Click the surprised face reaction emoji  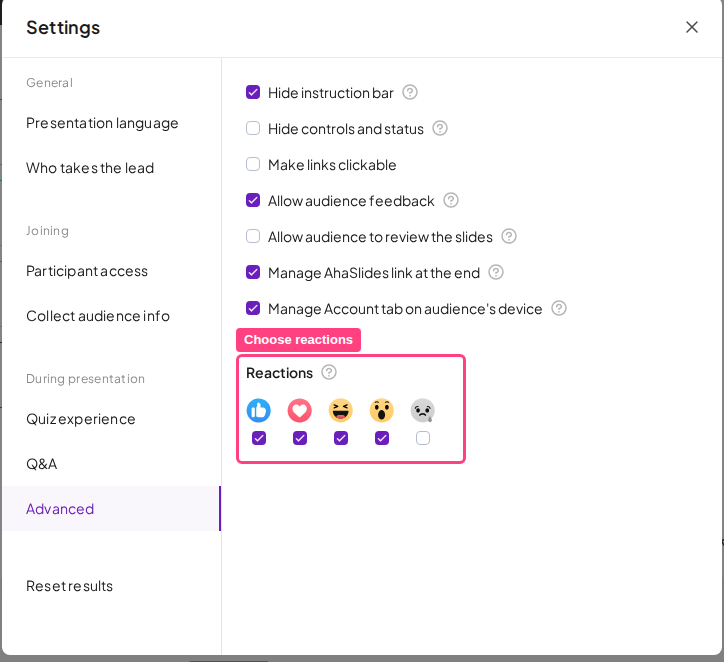(382, 410)
